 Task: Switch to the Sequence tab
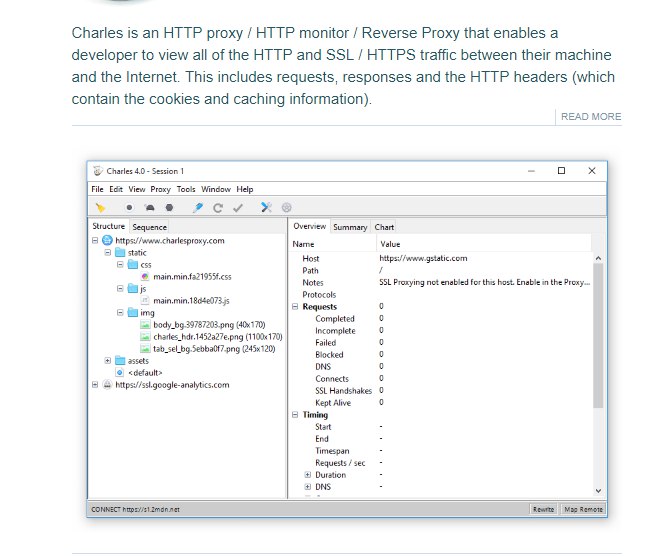(x=149, y=227)
